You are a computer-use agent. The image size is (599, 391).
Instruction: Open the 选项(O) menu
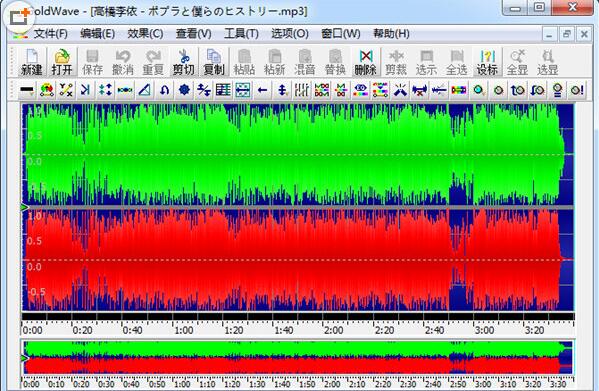[290, 34]
